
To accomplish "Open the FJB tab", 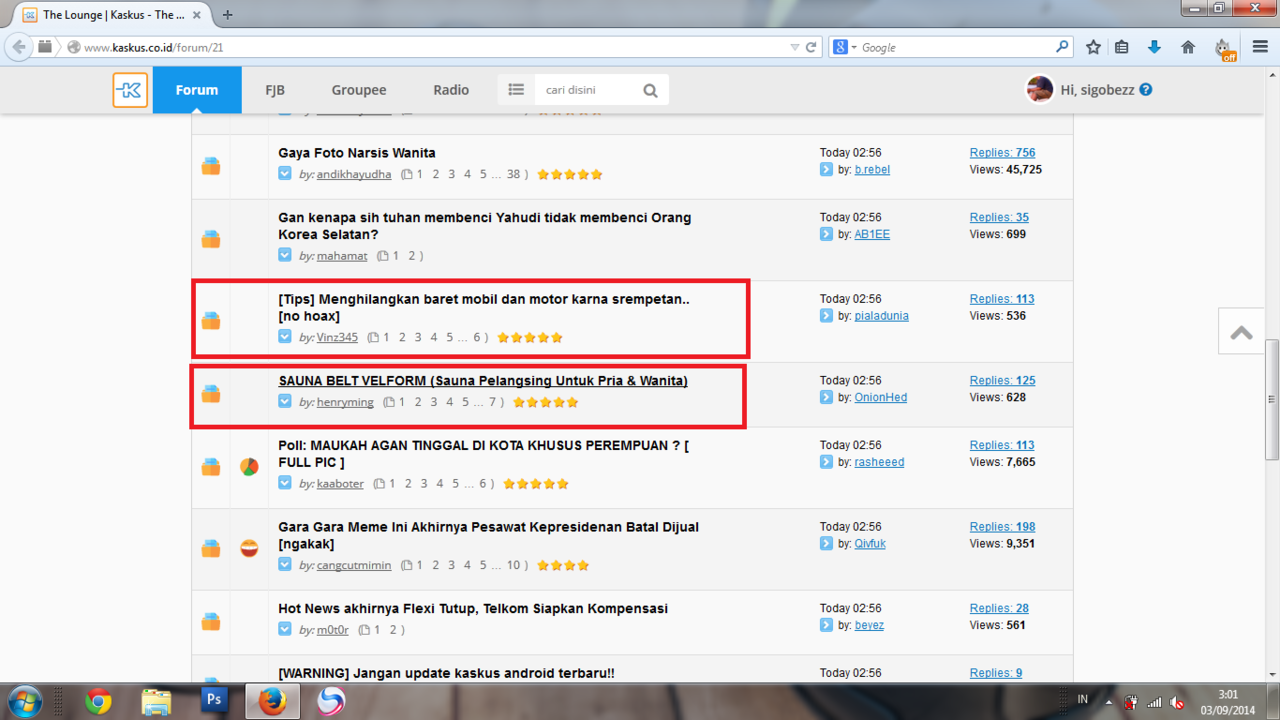I will point(275,90).
